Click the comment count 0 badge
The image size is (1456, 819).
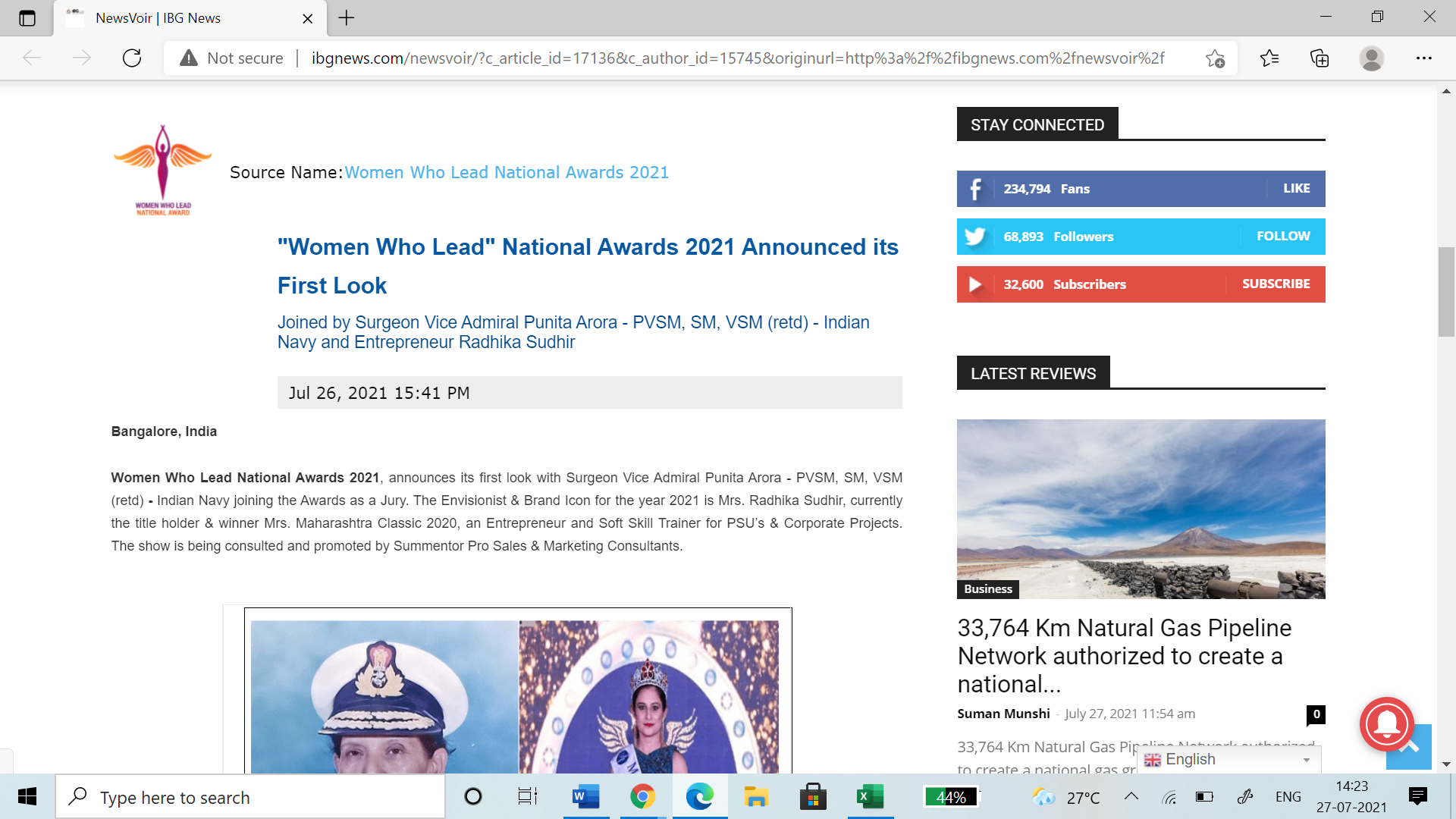[1316, 714]
